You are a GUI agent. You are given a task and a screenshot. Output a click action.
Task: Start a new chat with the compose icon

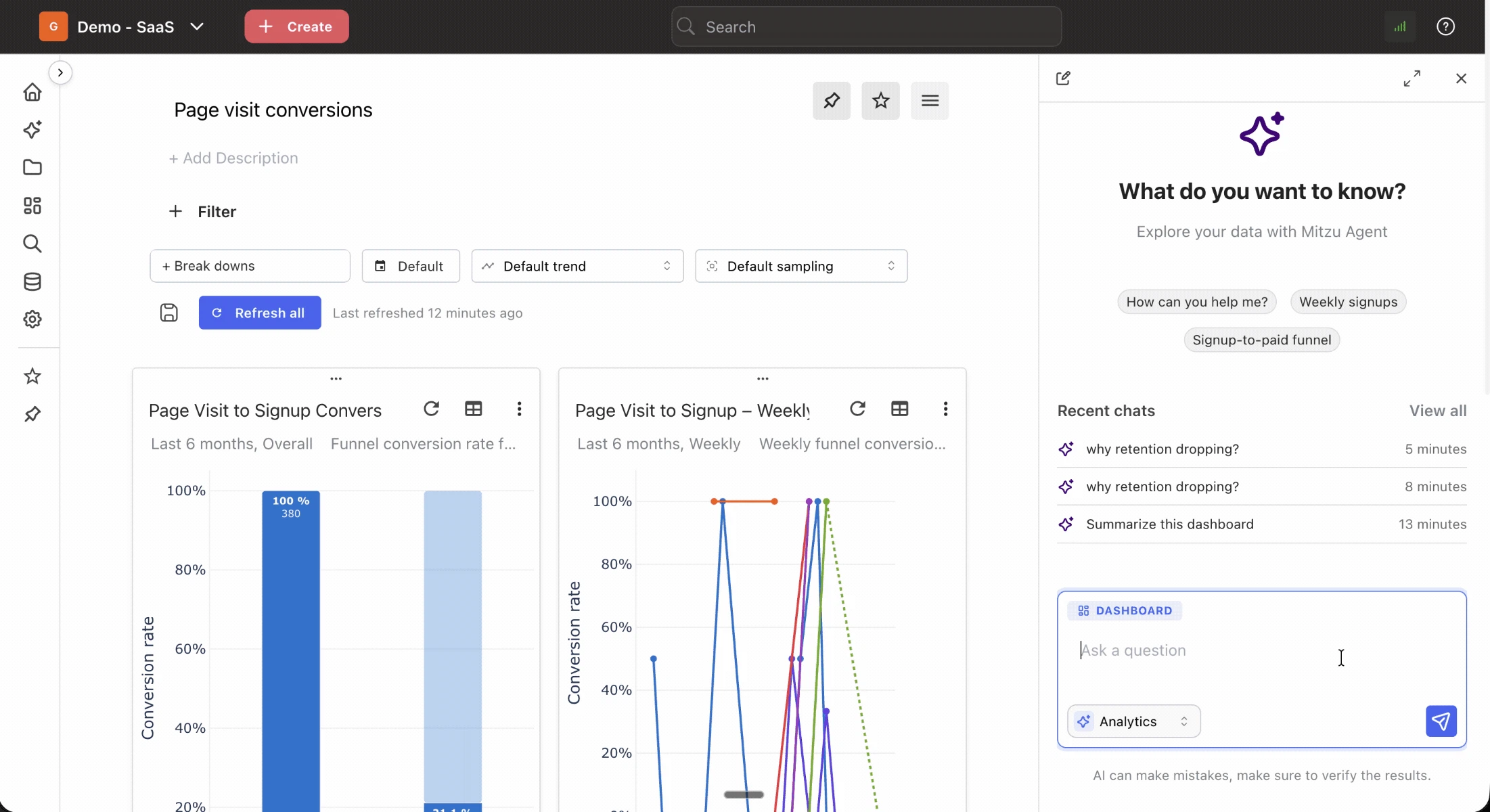coord(1063,78)
